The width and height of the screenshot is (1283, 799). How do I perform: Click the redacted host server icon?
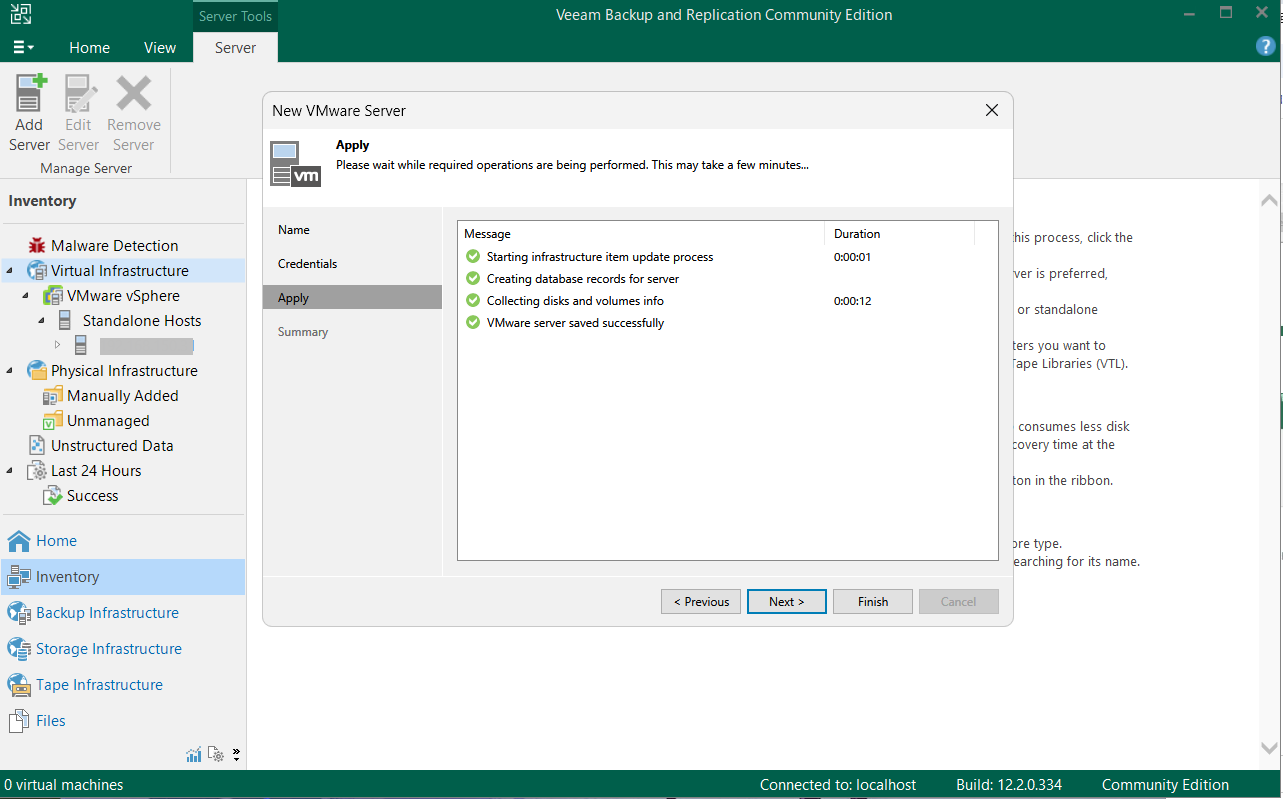pos(81,345)
